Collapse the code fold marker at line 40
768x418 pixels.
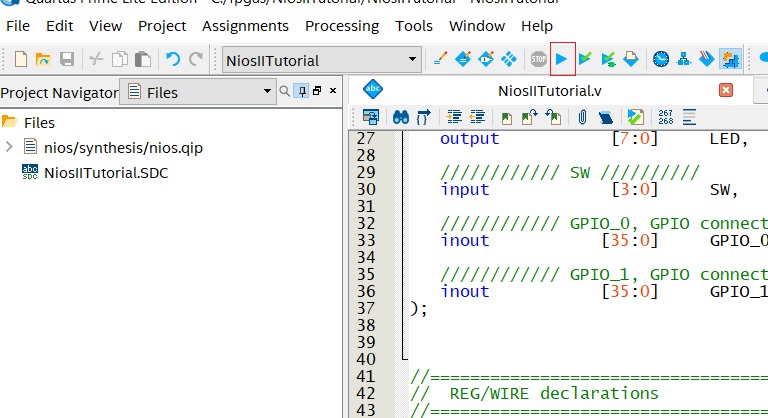click(x=405, y=359)
